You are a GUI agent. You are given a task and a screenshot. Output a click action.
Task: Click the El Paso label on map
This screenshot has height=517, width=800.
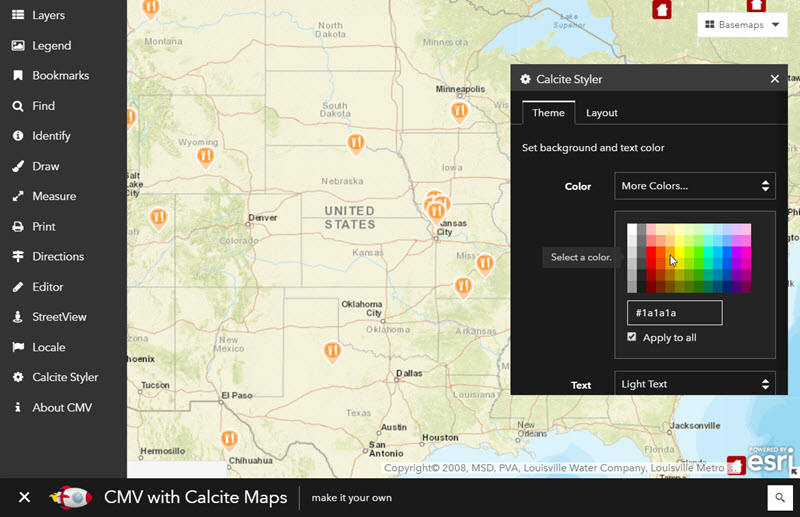click(x=237, y=395)
